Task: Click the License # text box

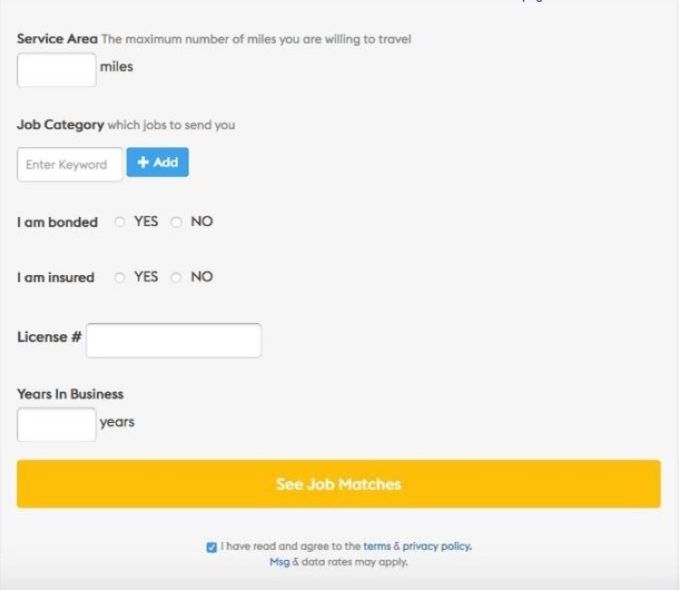Action: pos(173,340)
